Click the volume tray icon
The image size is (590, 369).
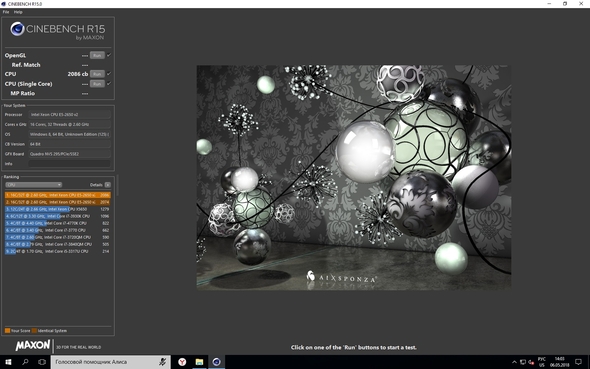point(531,362)
